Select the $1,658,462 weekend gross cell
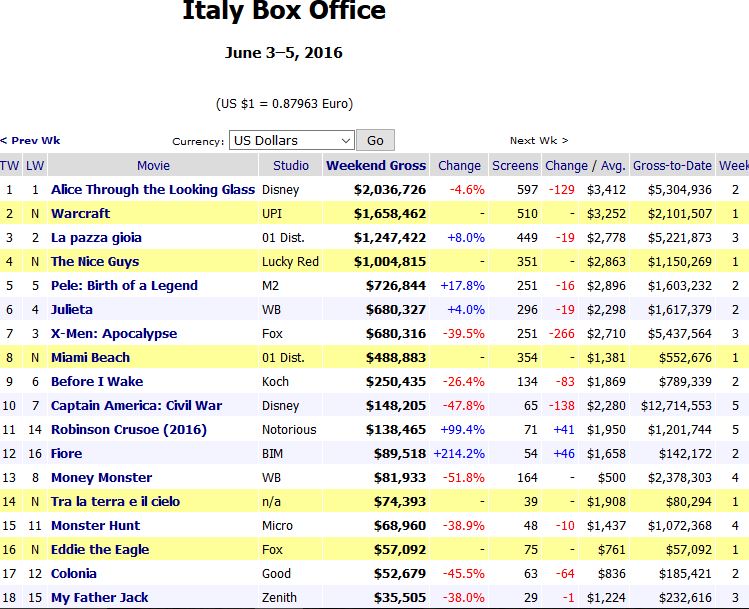Screen dimensions: 749x609 (x=390, y=214)
